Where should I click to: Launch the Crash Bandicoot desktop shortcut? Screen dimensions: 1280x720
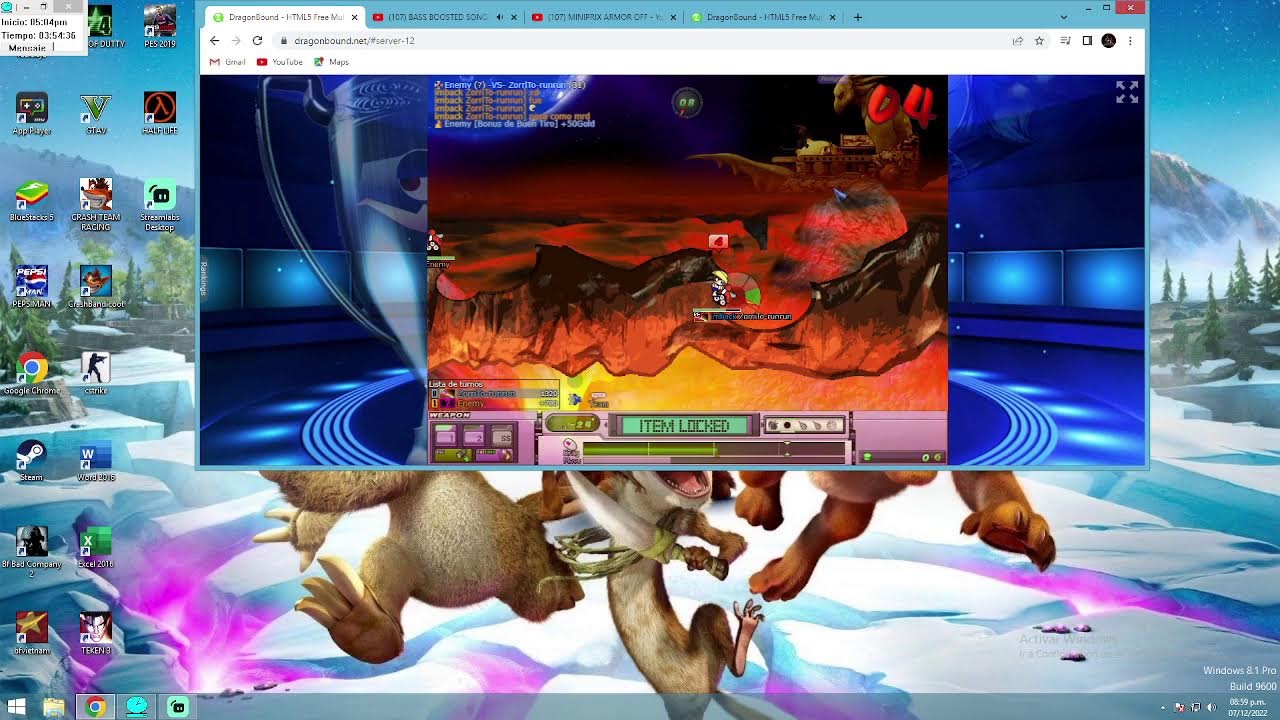[96, 286]
